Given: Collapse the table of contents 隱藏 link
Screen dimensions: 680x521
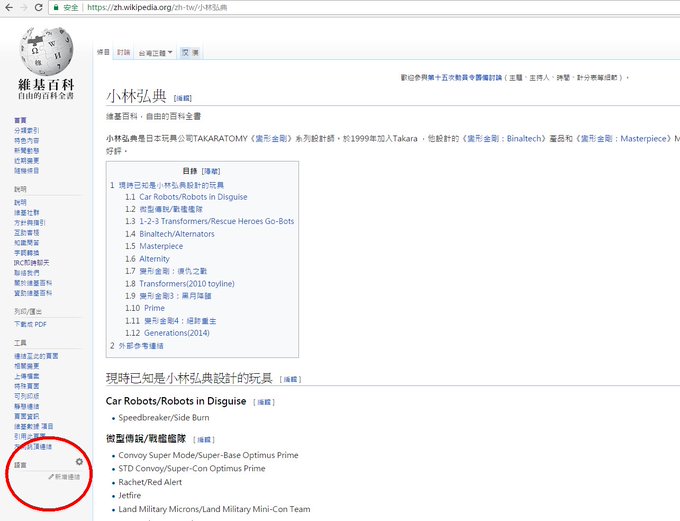Looking at the screenshot, I should 211,171.
